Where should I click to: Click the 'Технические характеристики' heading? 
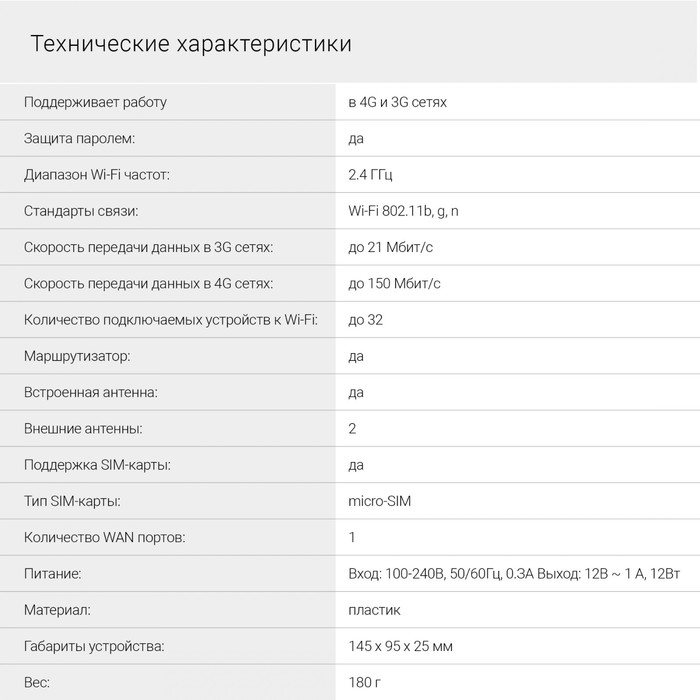tap(191, 44)
